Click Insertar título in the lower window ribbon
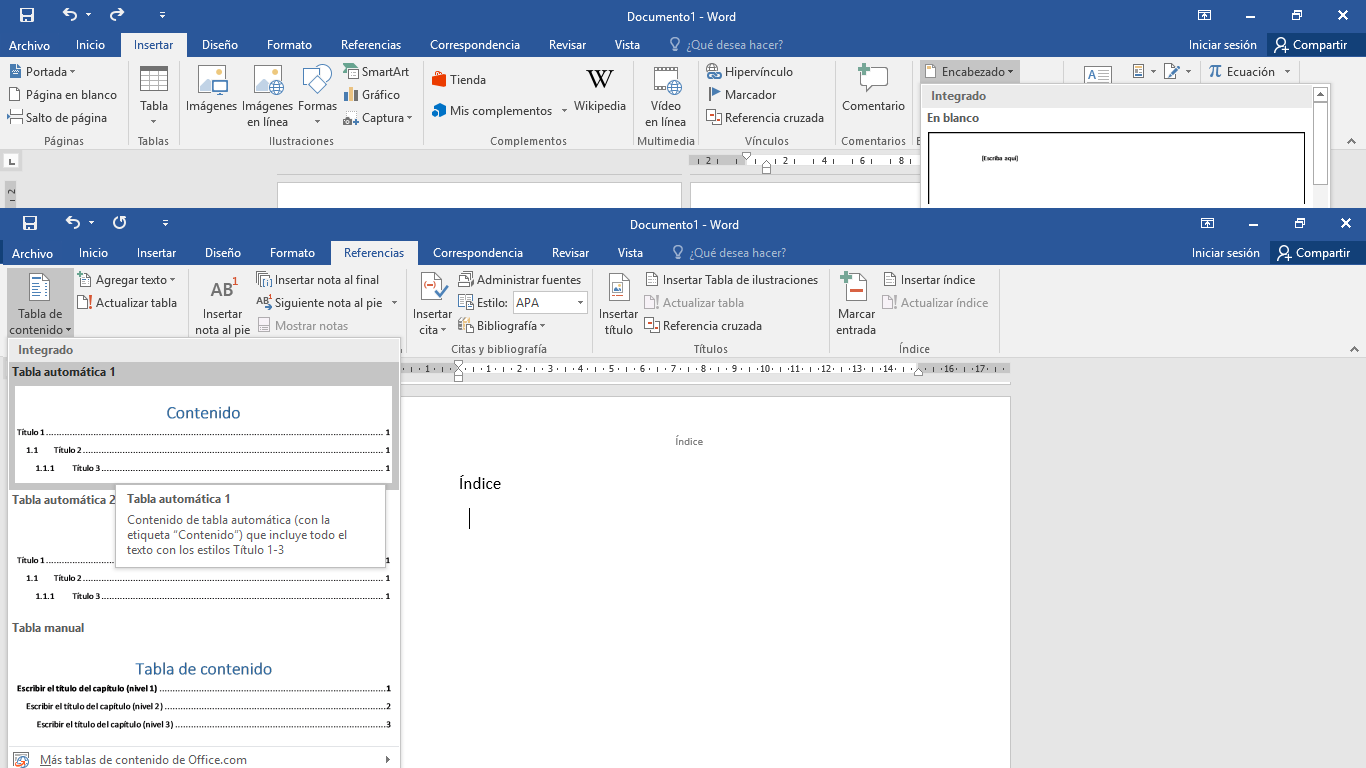The height and width of the screenshot is (768, 1366). point(619,305)
